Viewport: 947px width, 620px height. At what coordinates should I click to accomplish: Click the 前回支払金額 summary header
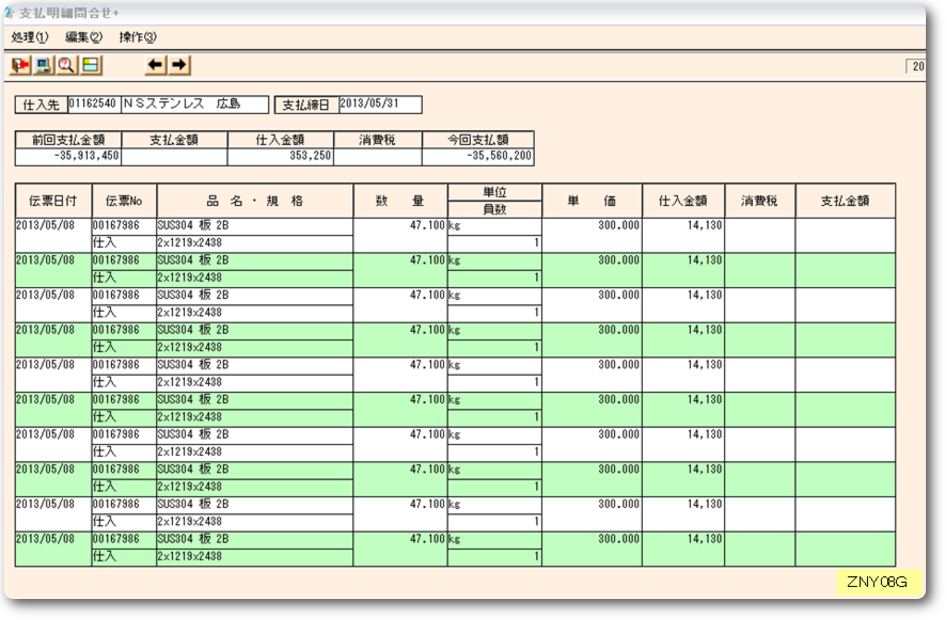(x=68, y=139)
